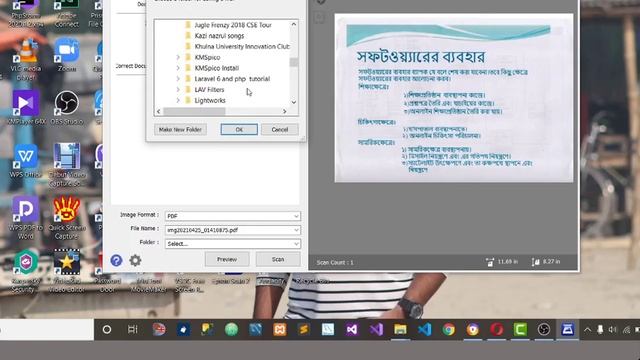Open File Explorer from the taskbar
Image resolution: width=640 pixels, height=360 pixels.
tap(400, 329)
